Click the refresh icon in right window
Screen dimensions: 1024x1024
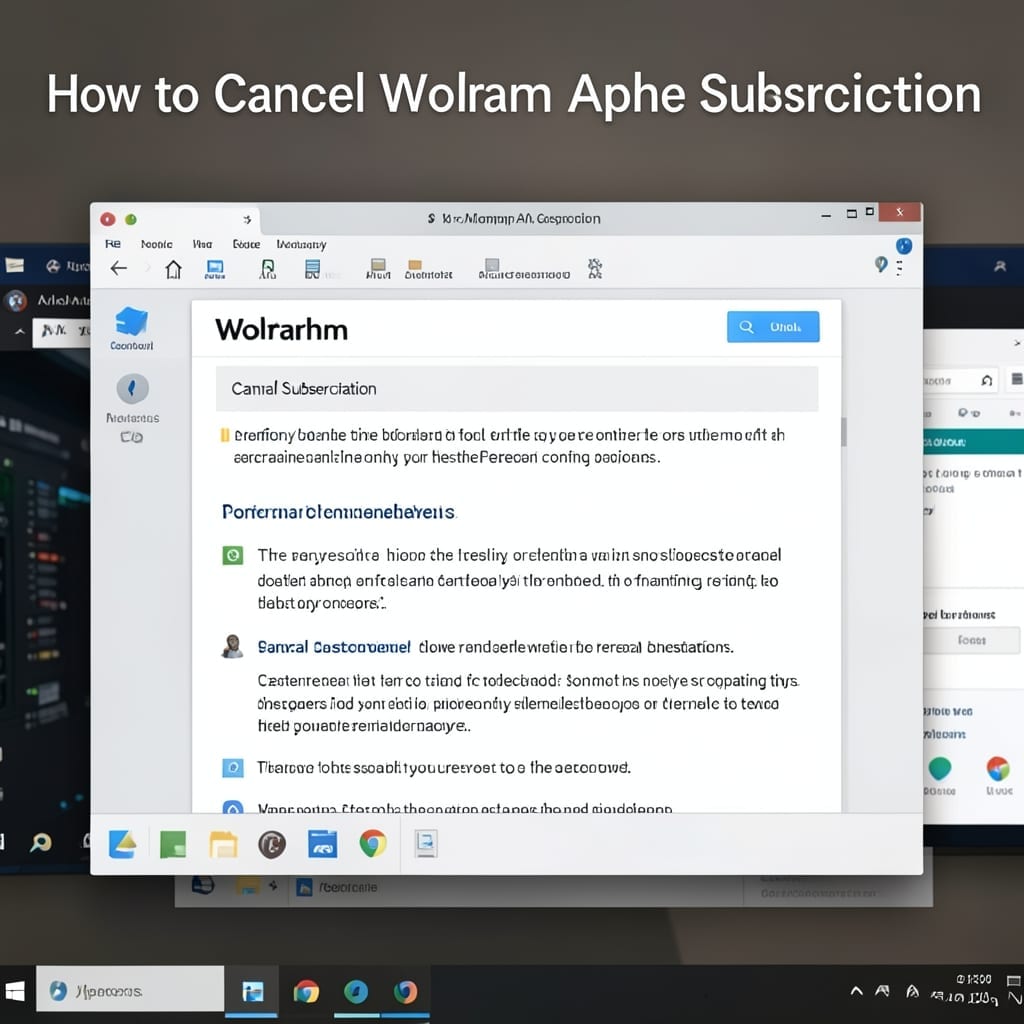tap(987, 380)
